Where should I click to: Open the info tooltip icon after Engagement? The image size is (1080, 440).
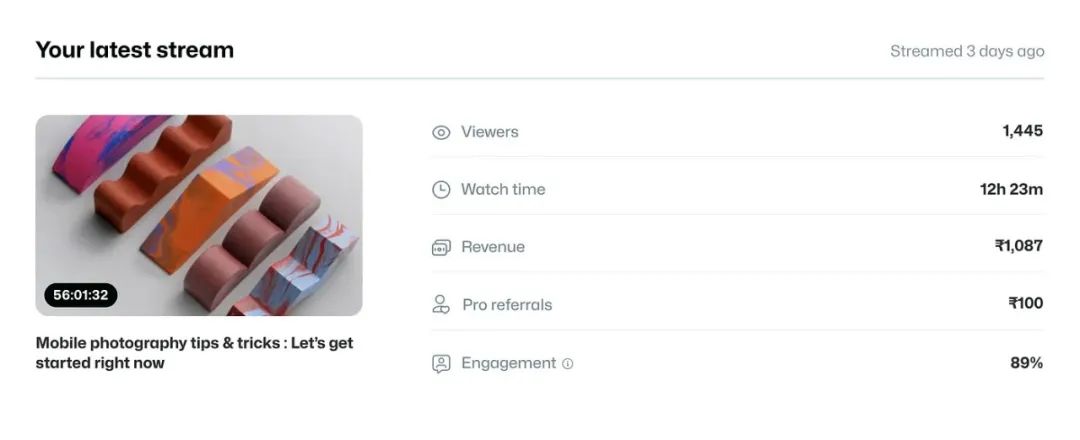coord(568,364)
